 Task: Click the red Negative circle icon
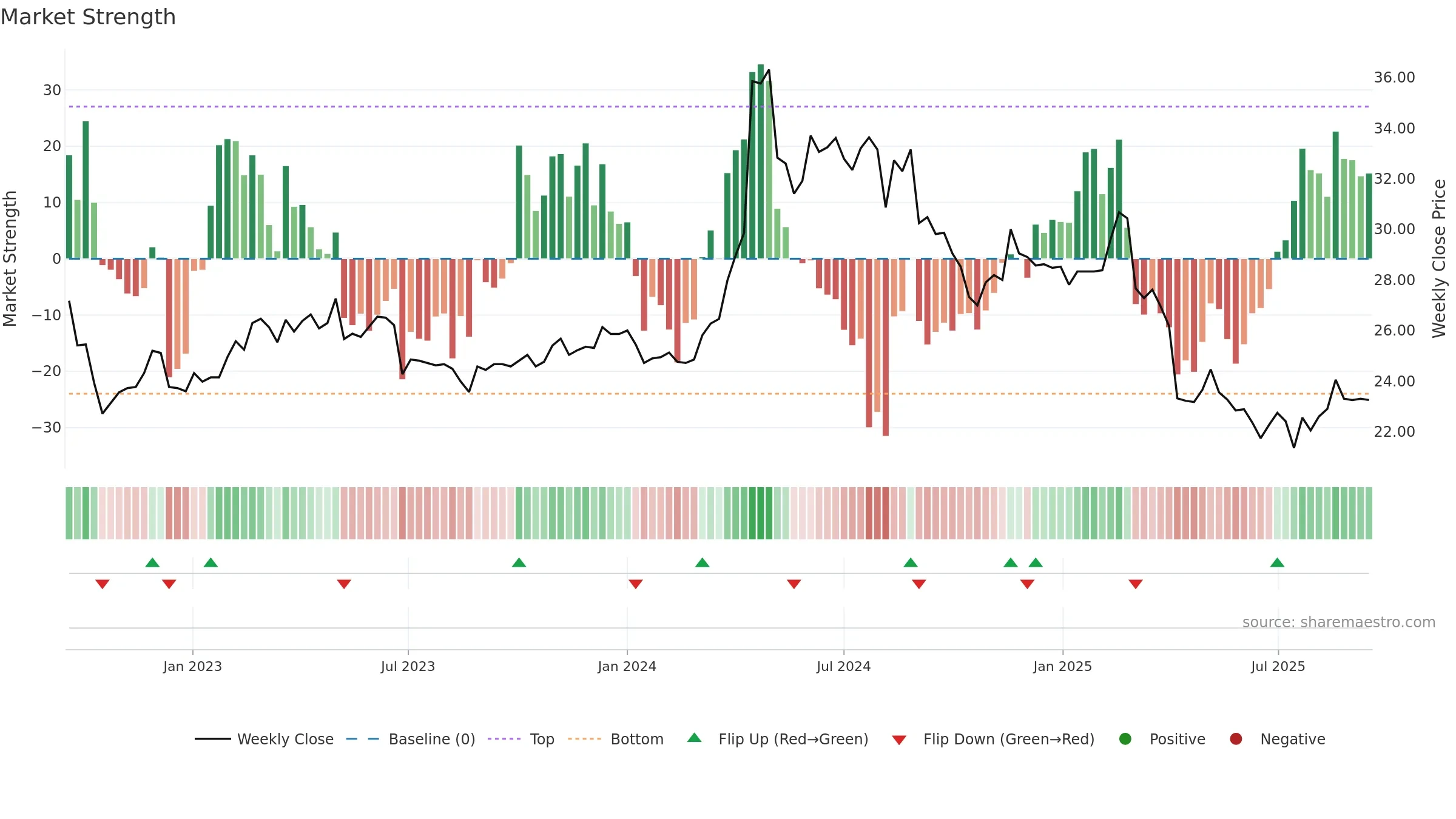pyautogui.click(x=1236, y=739)
